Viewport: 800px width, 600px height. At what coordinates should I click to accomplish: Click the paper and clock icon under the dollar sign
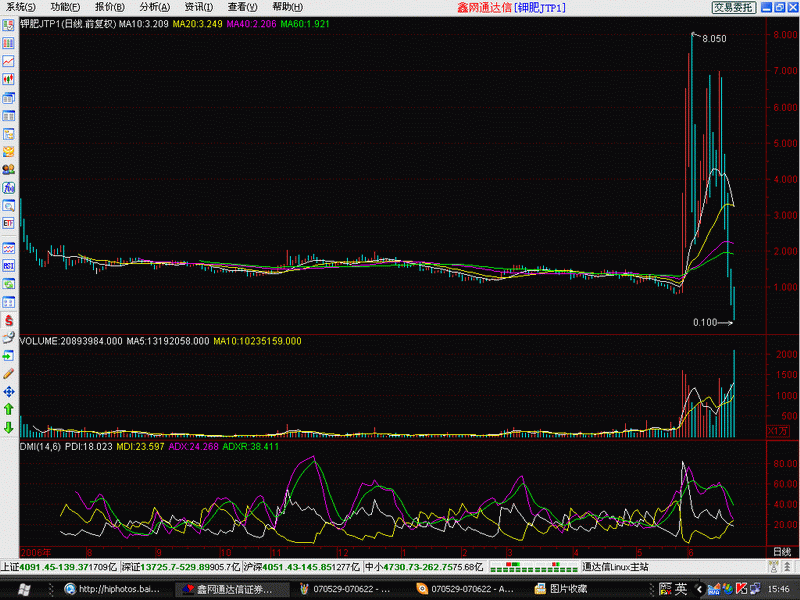[8, 337]
